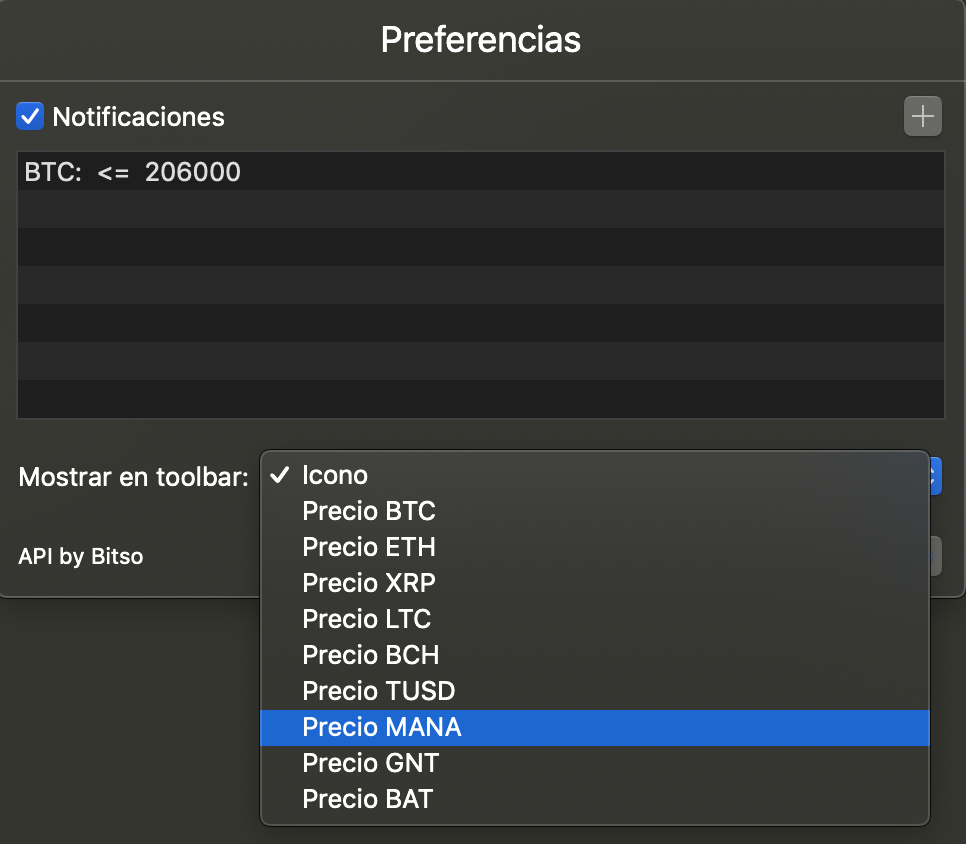Click the plus button to add notification
The width and height of the screenshot is (966, 844).
[922, 116]
